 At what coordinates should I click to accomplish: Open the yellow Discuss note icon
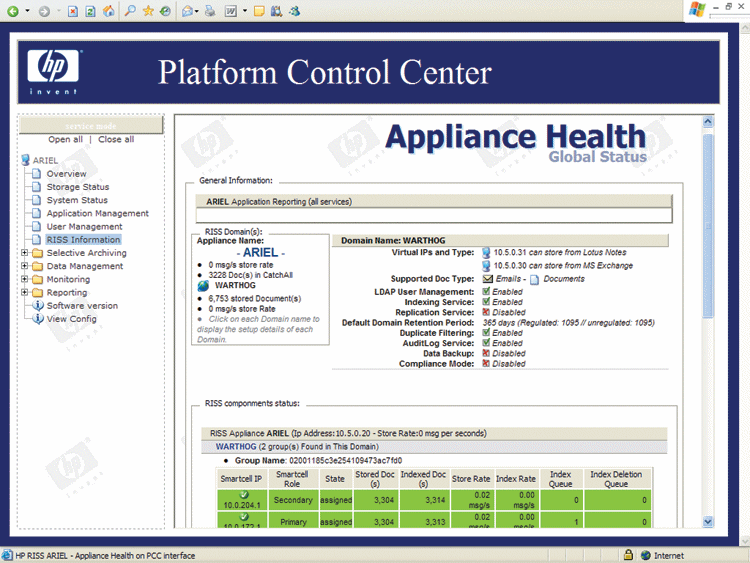click(259, 11)
